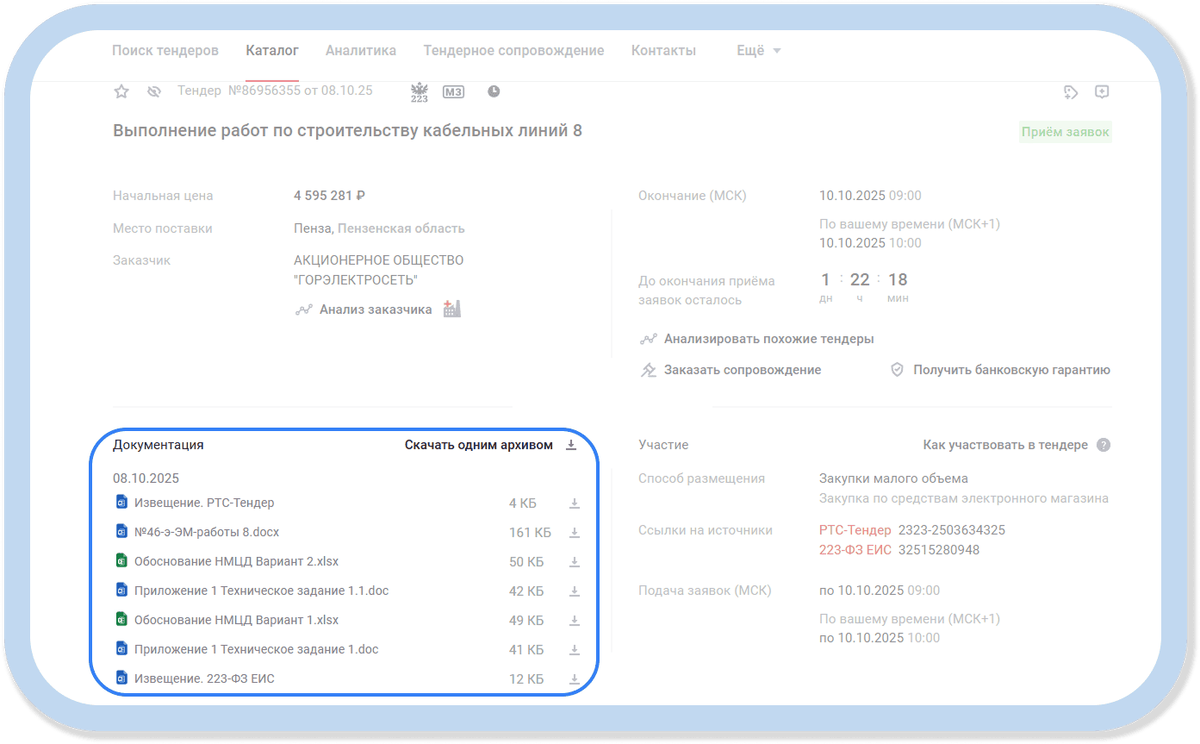Download Извещение. РТС-Тендер file via arrow icon
Screen dimensions: 1200x744
575,503
